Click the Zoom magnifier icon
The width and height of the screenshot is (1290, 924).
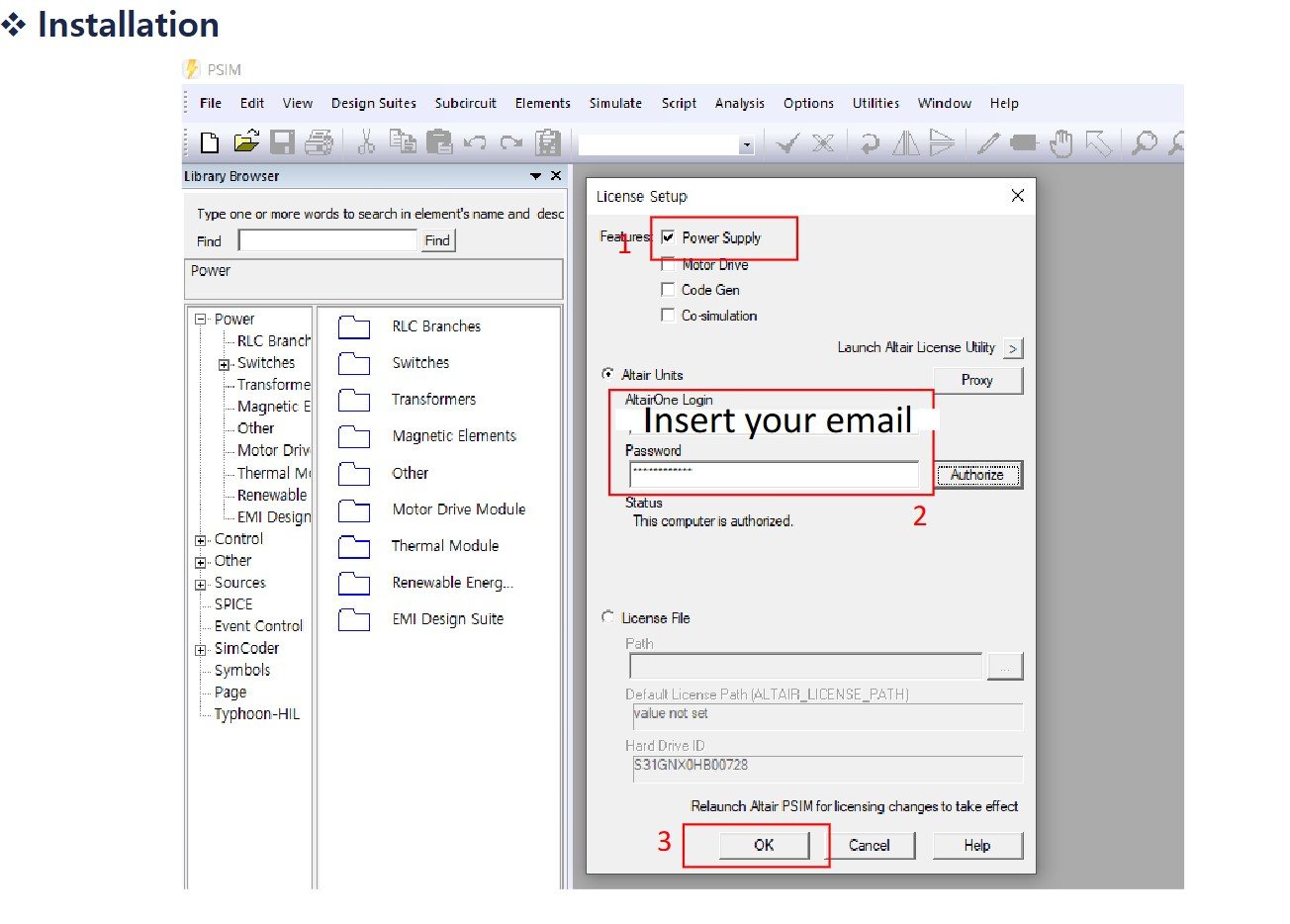tap(1144, 143)
